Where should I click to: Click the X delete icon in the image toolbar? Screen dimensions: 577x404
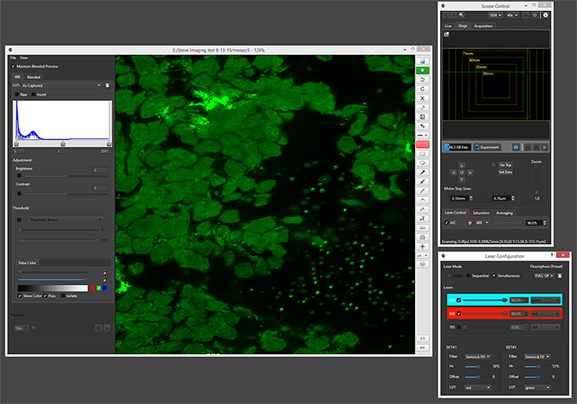coord(422,98)
